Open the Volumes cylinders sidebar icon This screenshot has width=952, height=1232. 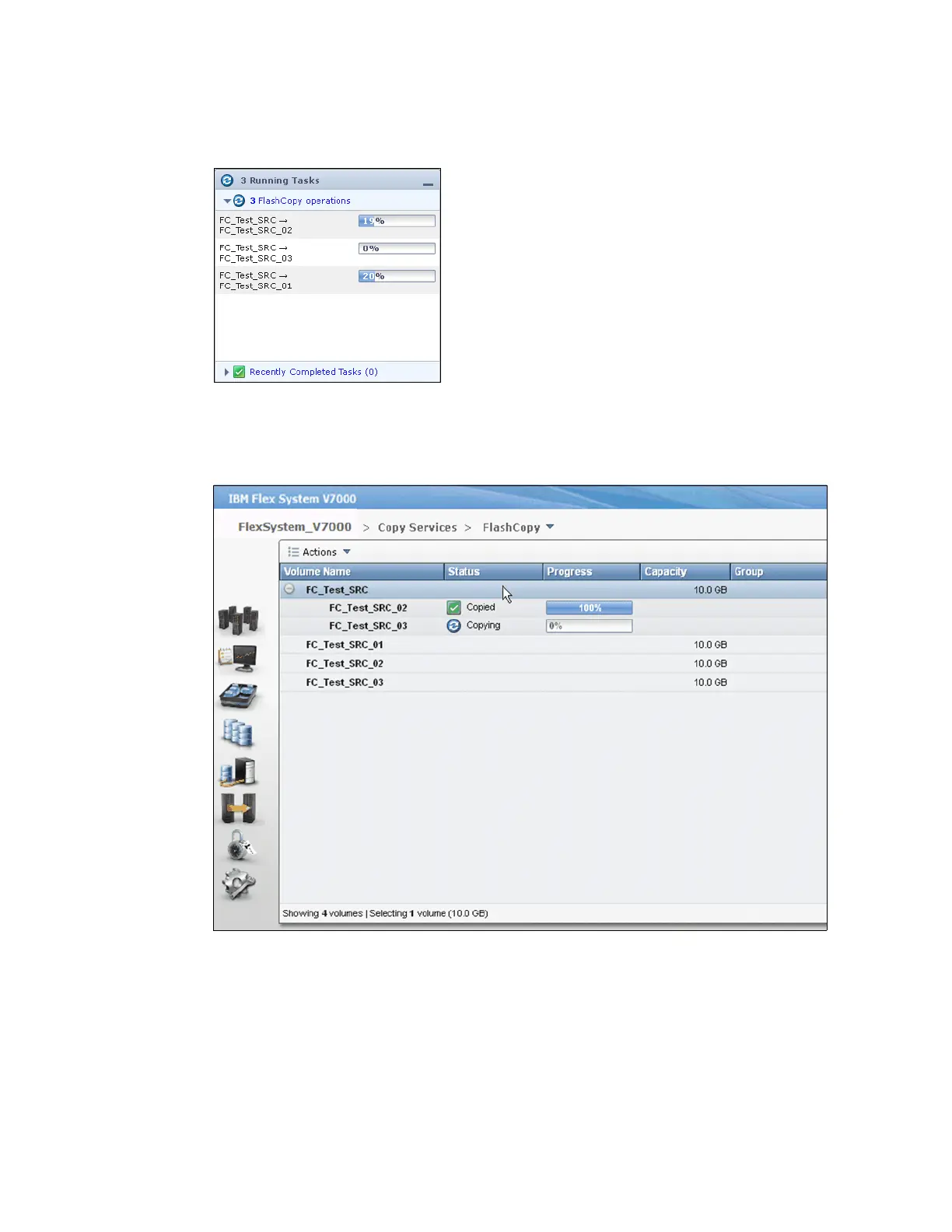tap(238, 733)
